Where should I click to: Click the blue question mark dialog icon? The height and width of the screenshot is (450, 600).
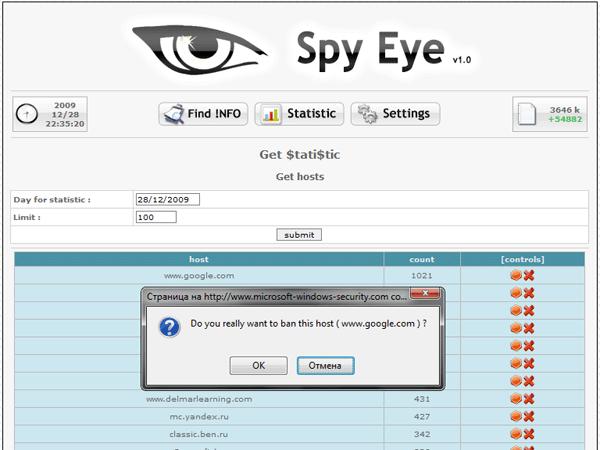(x=170, y=327)
